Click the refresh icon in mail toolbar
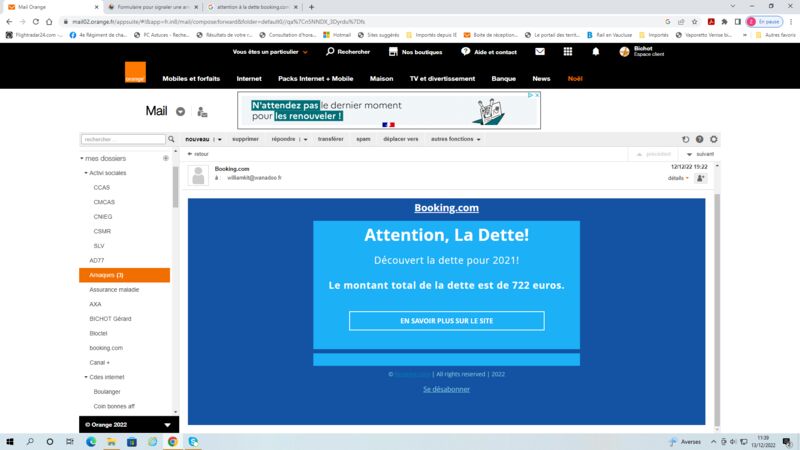The image size is (800, 450). coord(685,139)
